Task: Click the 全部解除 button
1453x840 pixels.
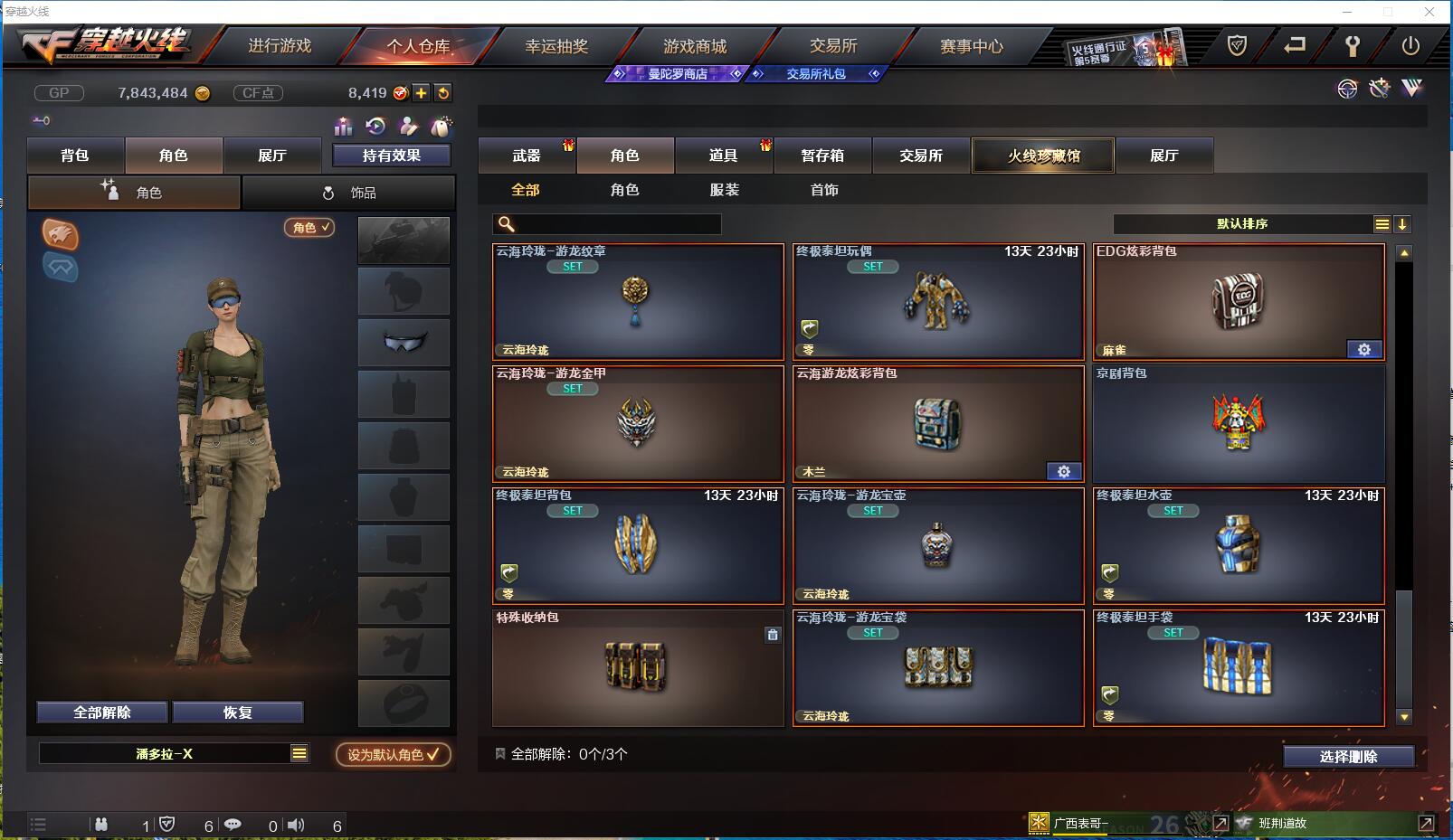Action: point(102,713)
